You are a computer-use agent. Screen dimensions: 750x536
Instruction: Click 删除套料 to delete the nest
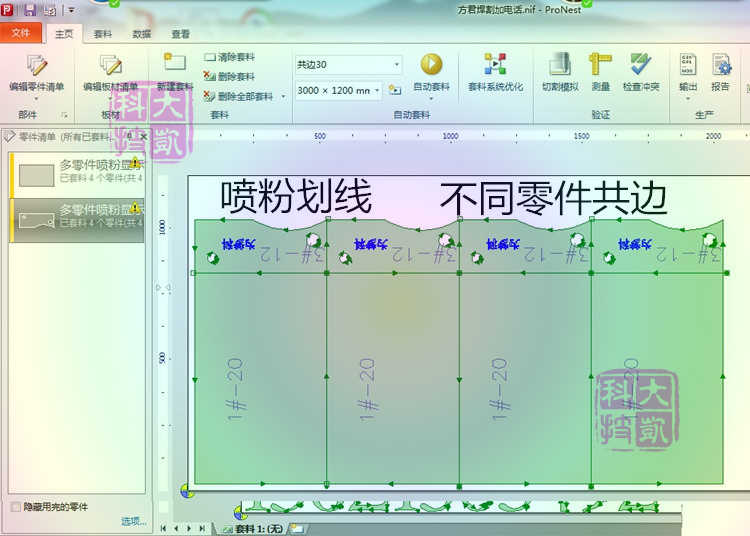pos(229,77)
